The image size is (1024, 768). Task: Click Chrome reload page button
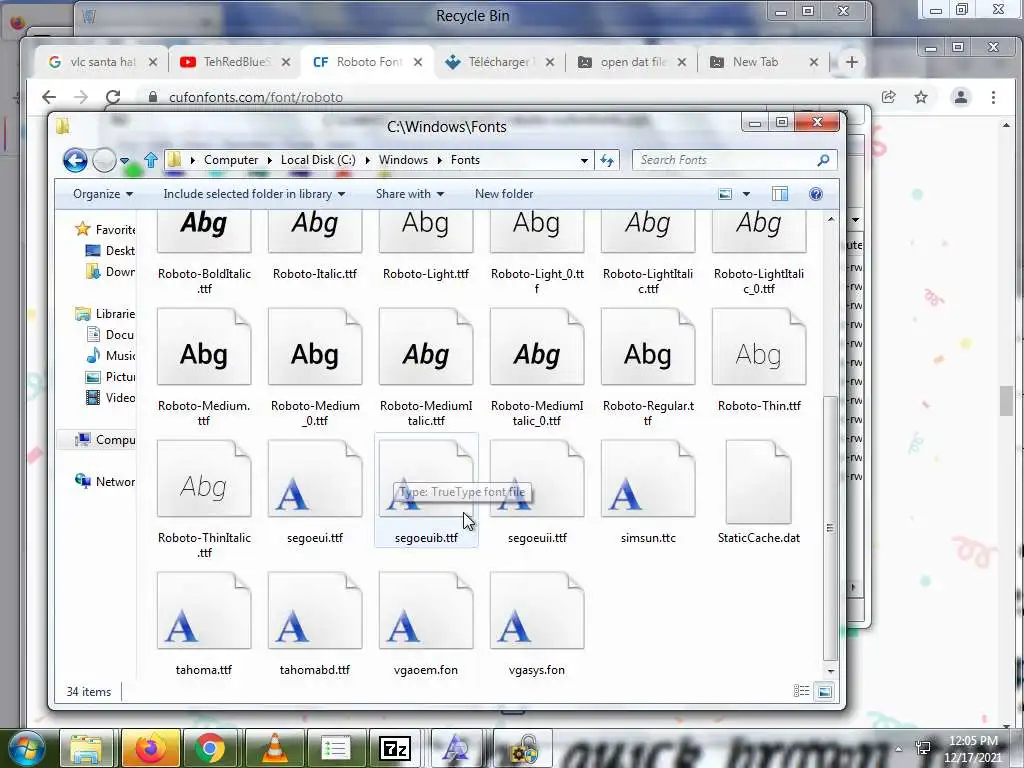click(x=113, y=97)
